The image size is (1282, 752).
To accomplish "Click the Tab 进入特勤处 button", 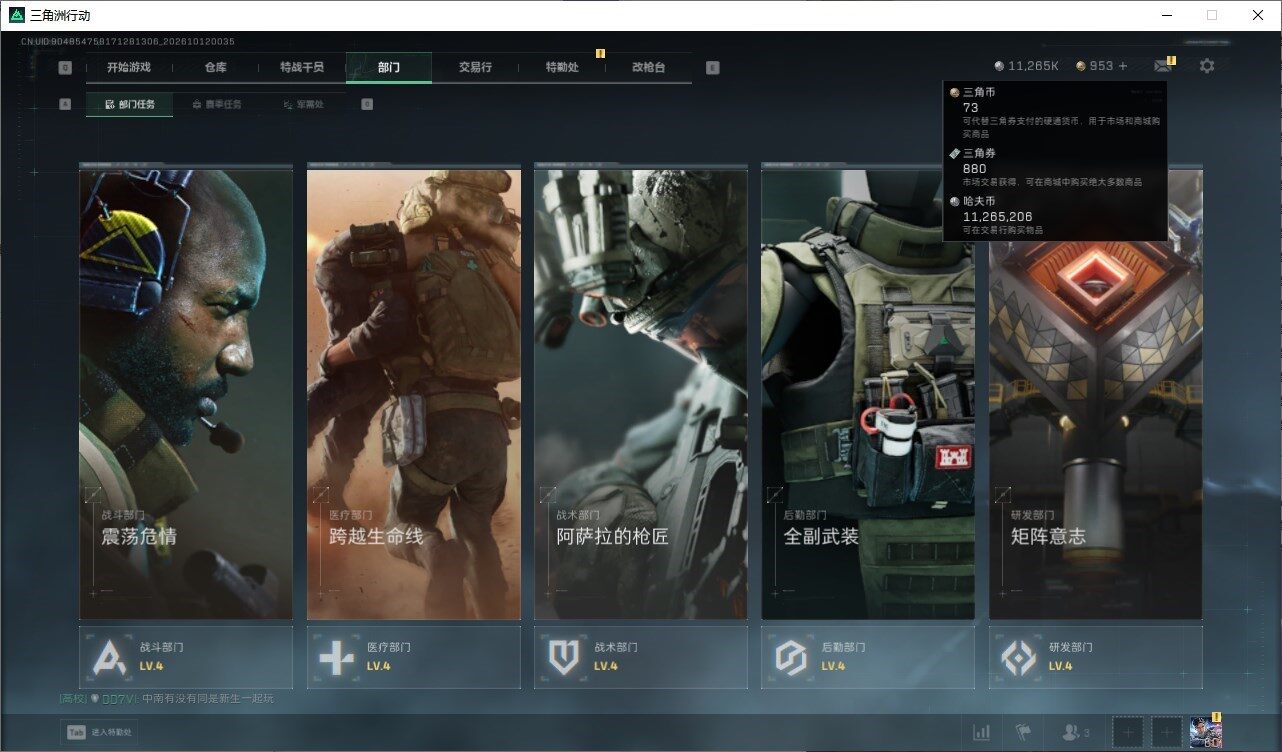I will coord(99,733).
